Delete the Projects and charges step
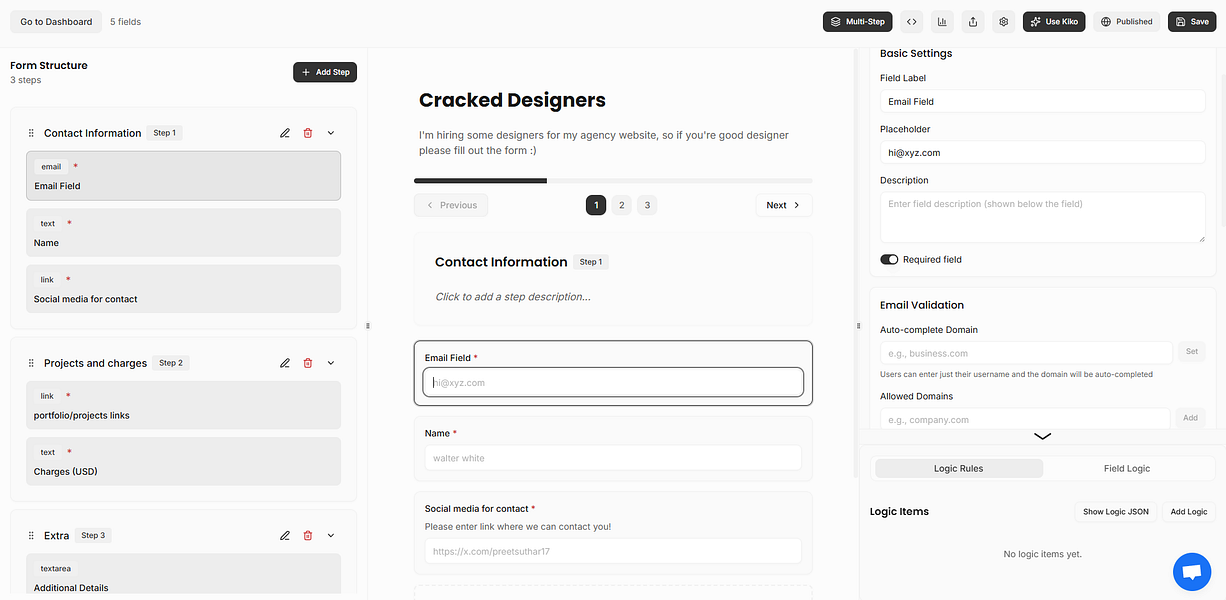 tap(308, 363)
